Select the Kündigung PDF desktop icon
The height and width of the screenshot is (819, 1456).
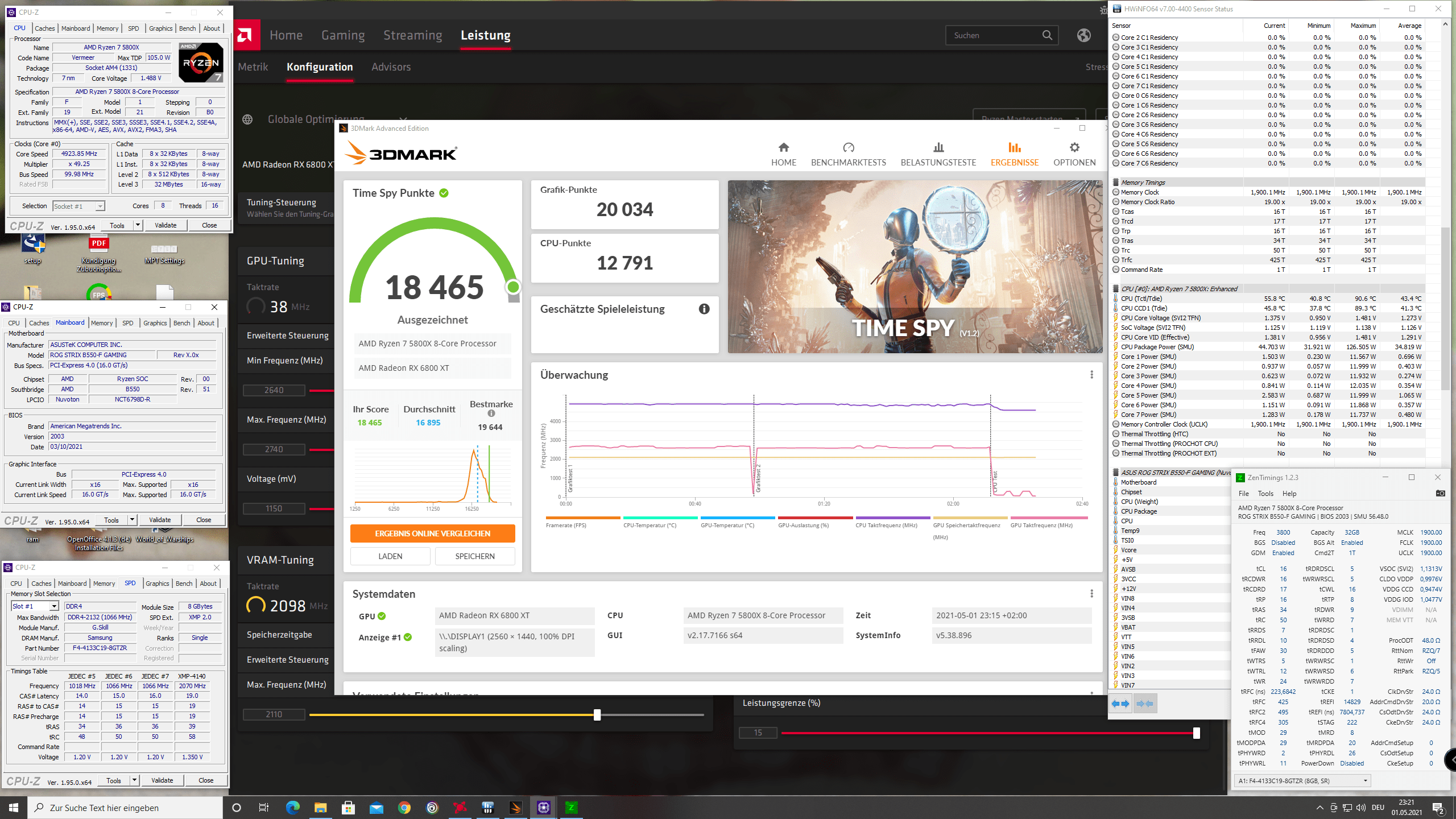click(99, 254)
